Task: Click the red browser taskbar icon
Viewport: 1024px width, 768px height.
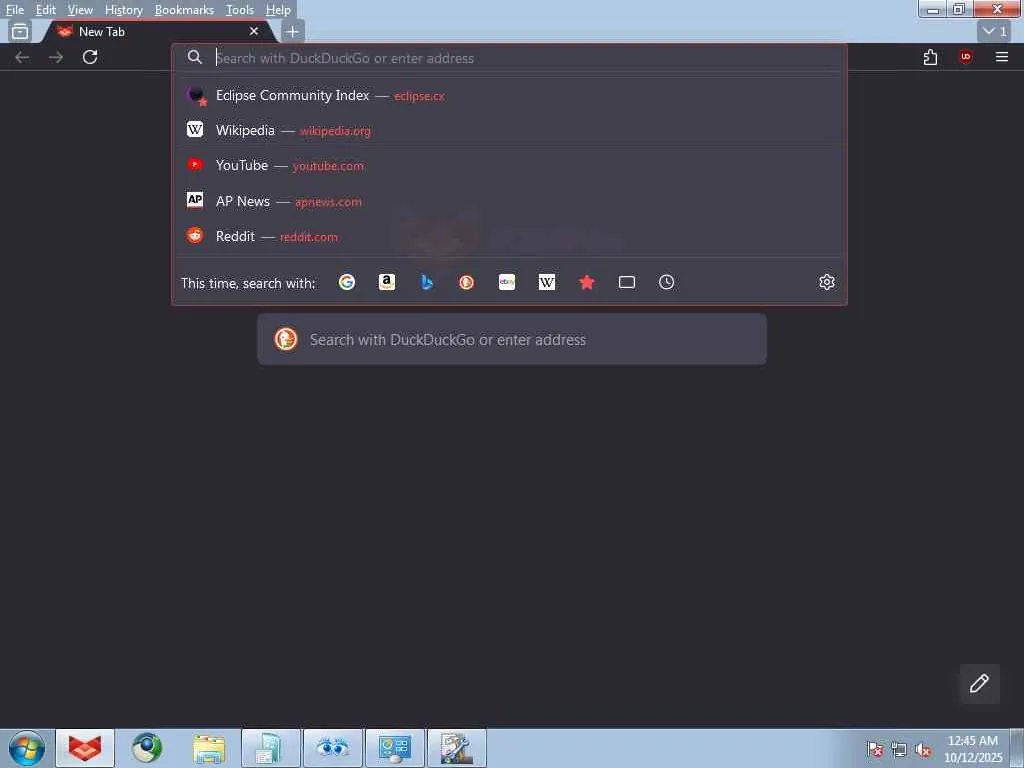Action: [86, 748]
